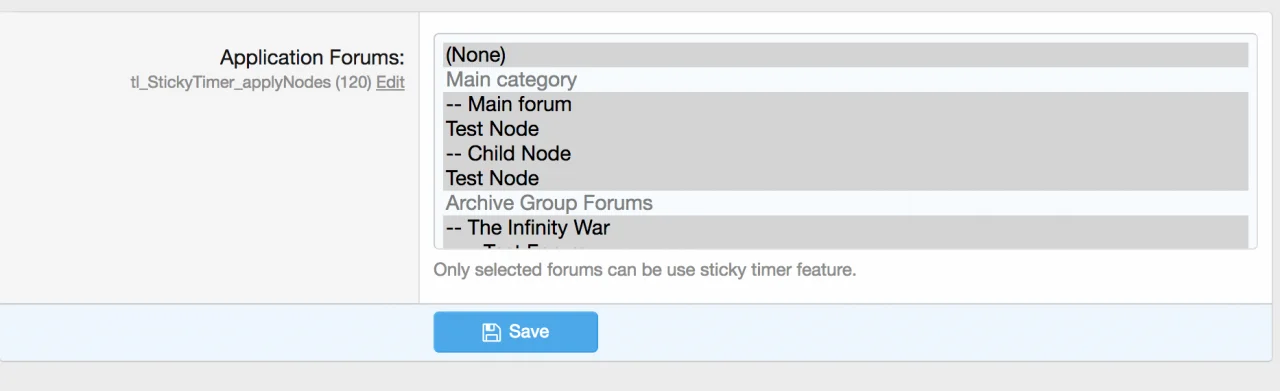Click the Application Forums field label
Screen dimensions: 1280x391
click(312, 58)
